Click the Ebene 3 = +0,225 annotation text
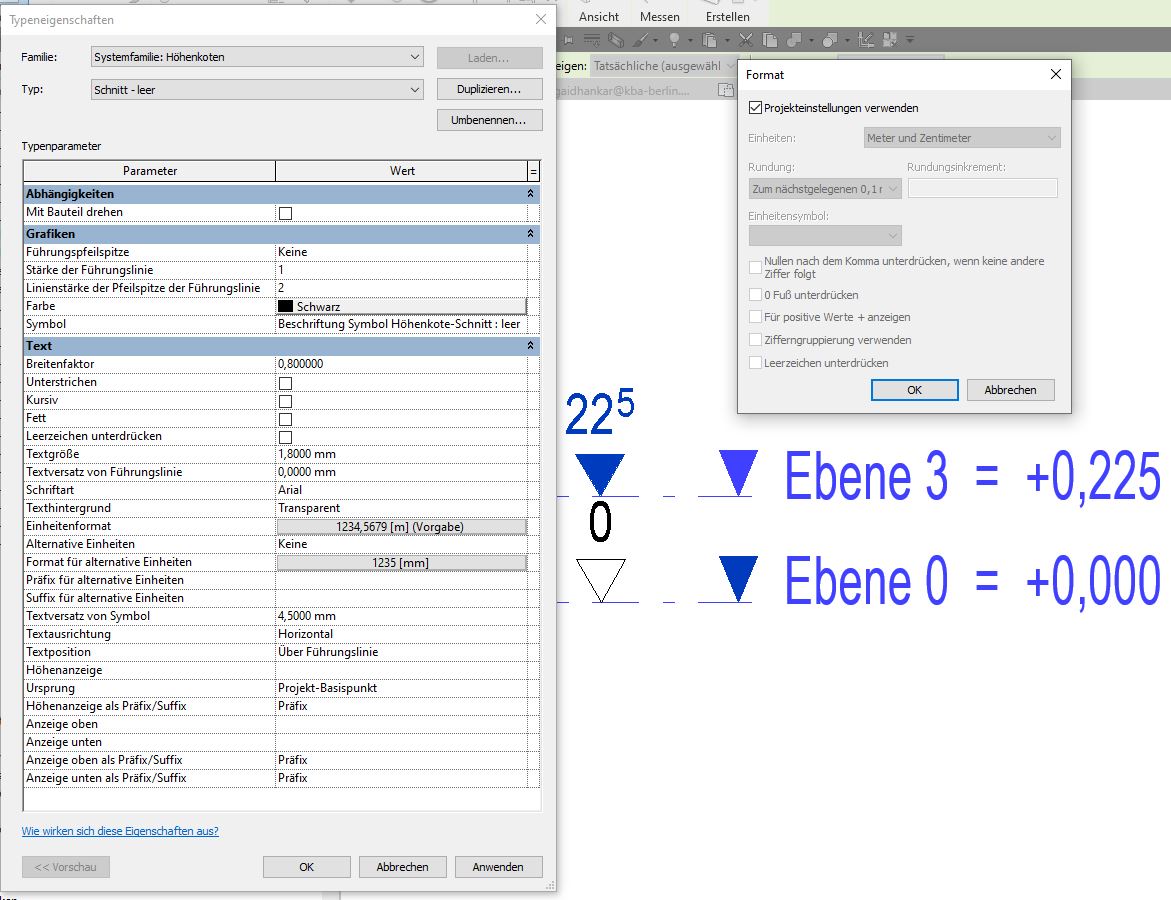Screen dimensions: 1171x900 pos(972,477)
